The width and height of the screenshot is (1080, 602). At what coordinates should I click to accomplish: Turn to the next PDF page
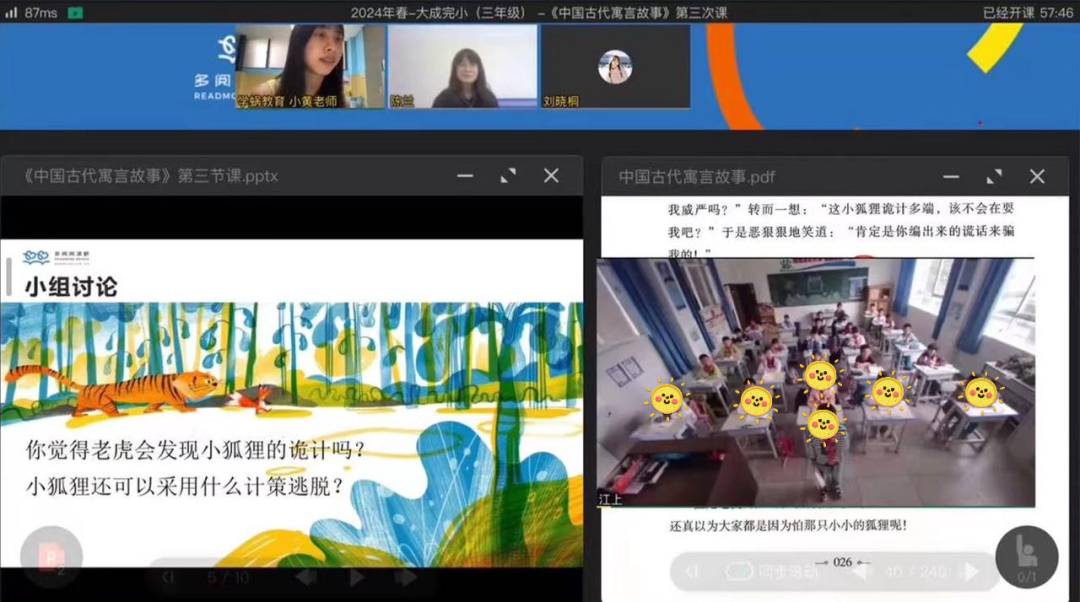click(969, 572)
